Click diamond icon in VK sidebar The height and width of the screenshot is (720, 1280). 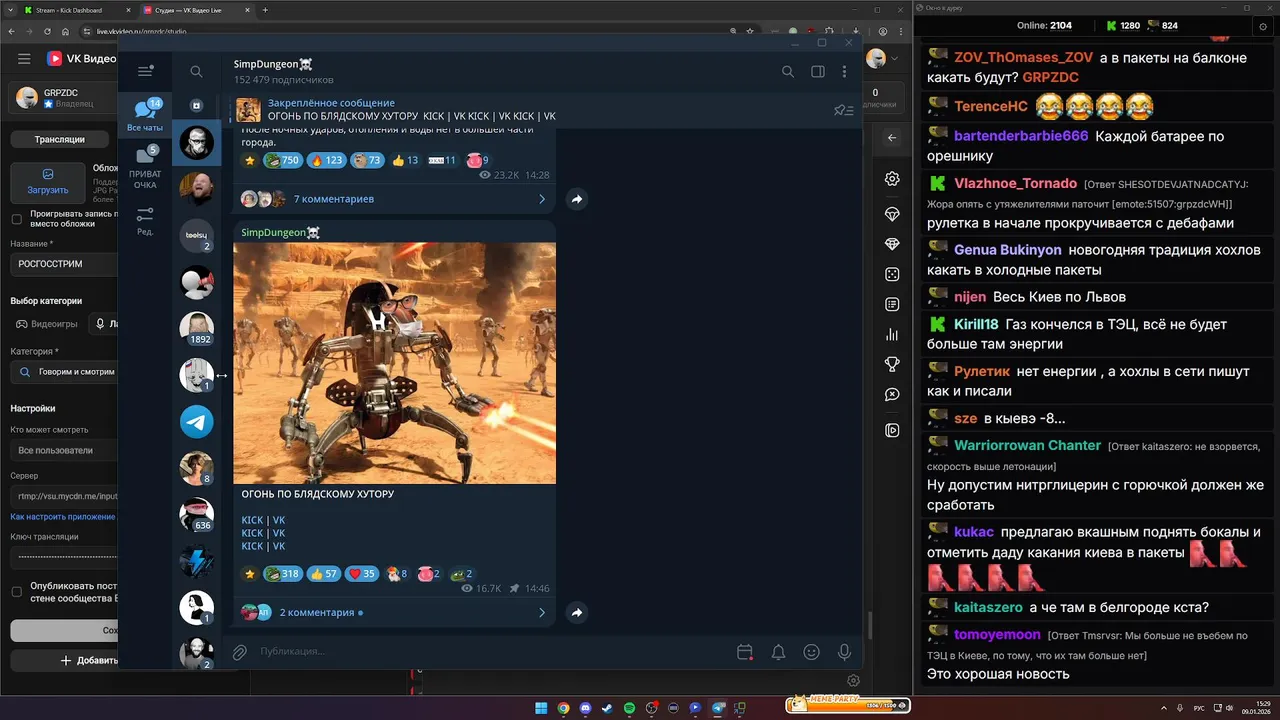[x=892, y=244]
